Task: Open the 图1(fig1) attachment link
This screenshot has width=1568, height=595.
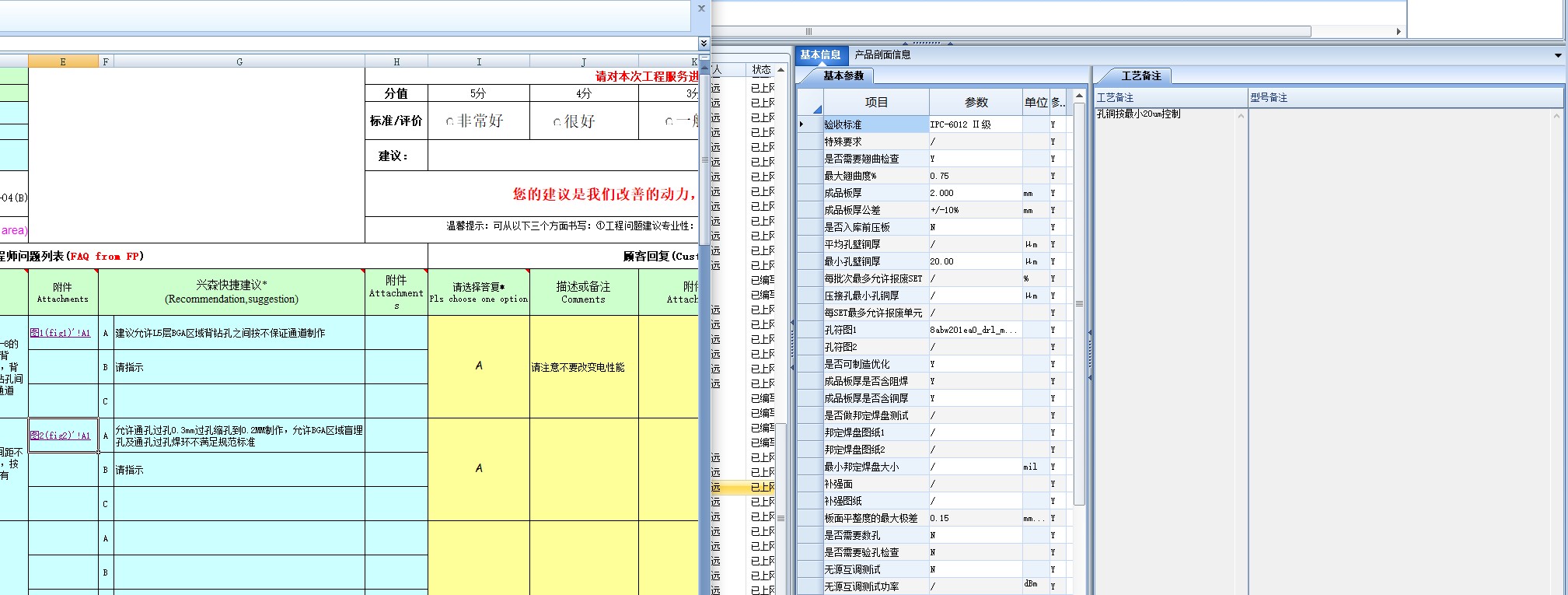Action: tap(60, 333)
